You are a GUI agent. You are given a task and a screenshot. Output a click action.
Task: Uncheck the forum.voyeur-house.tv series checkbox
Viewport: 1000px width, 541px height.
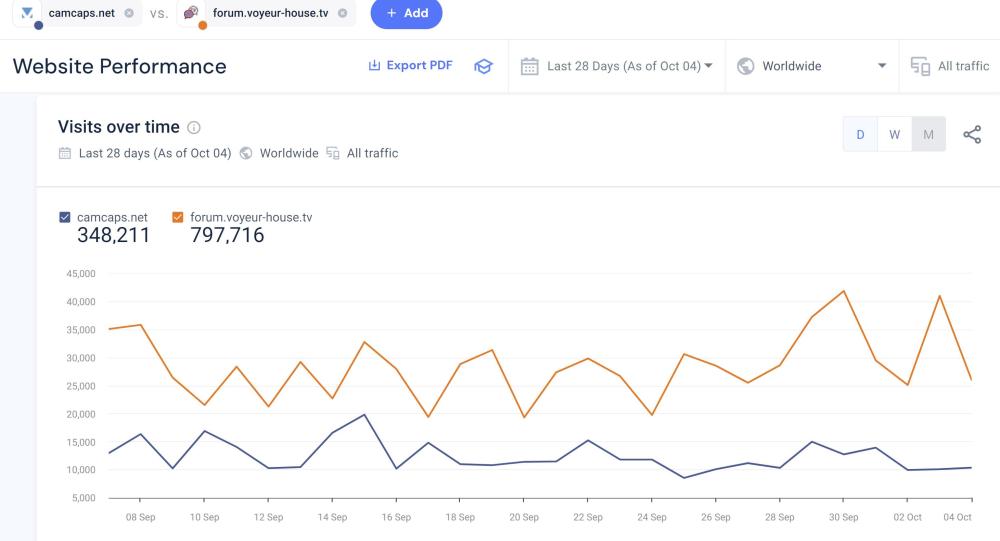[x=178, y=216]
